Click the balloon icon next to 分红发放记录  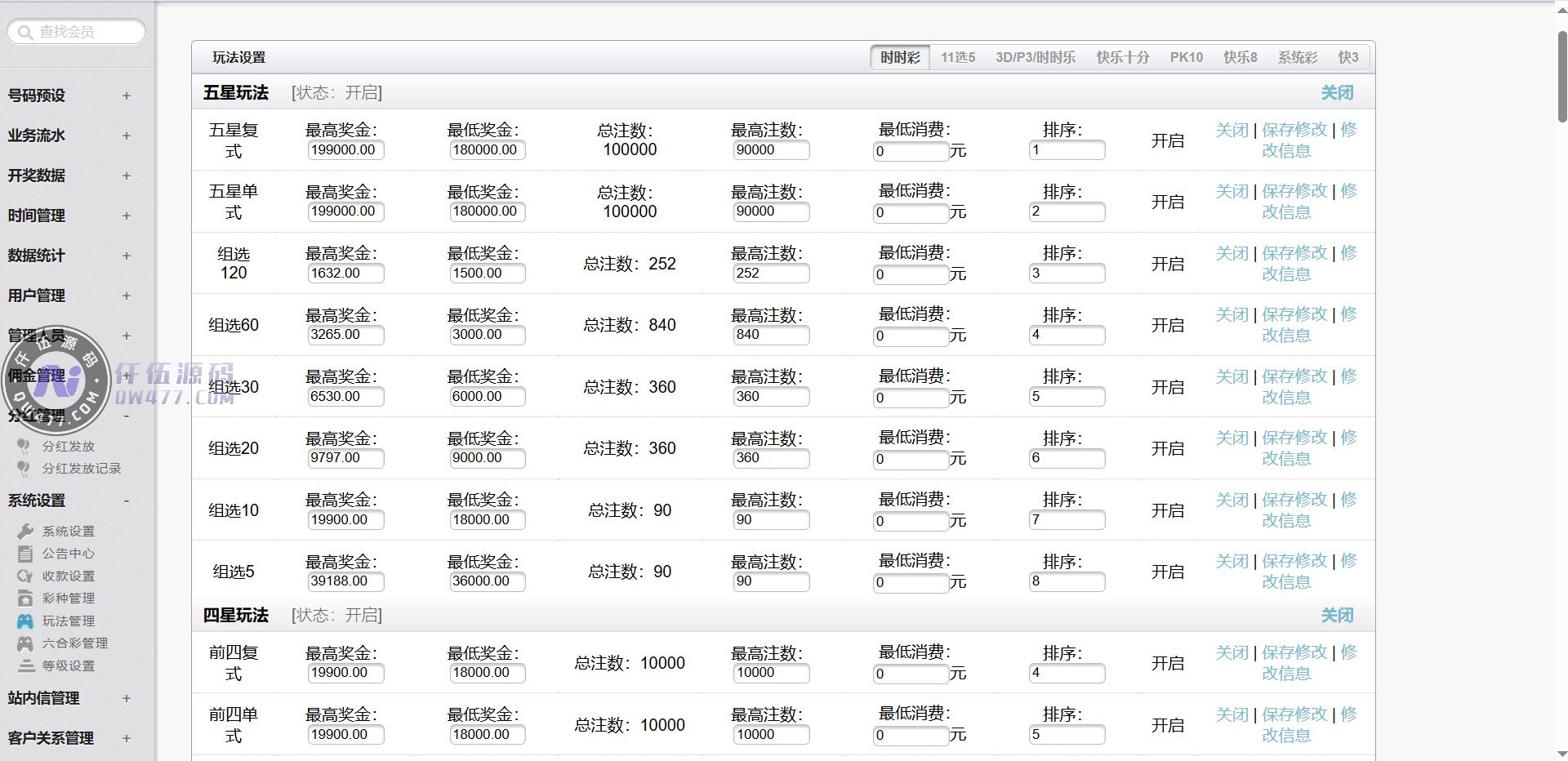(24, 469)
